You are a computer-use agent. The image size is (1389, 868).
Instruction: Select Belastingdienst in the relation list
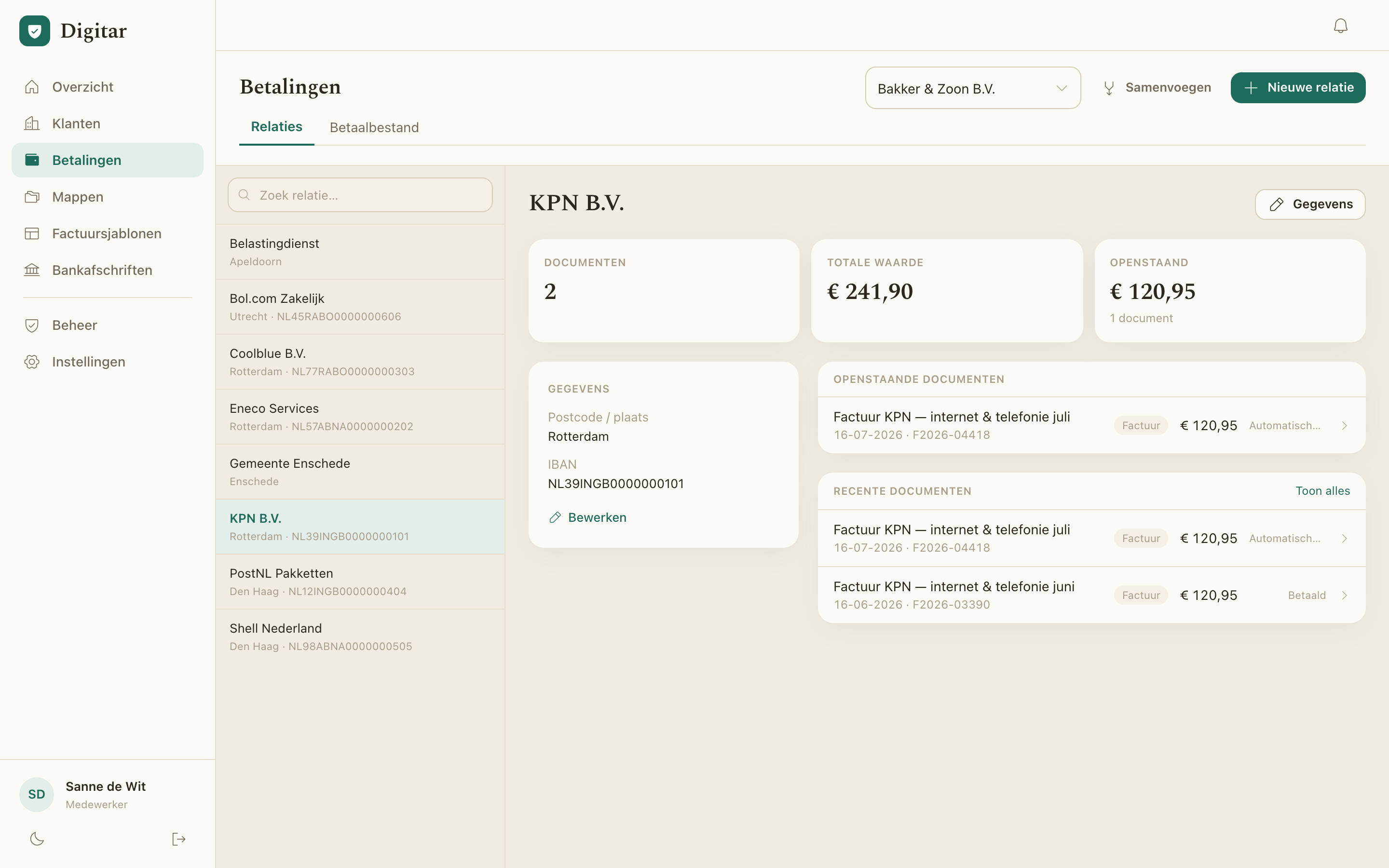360,252
